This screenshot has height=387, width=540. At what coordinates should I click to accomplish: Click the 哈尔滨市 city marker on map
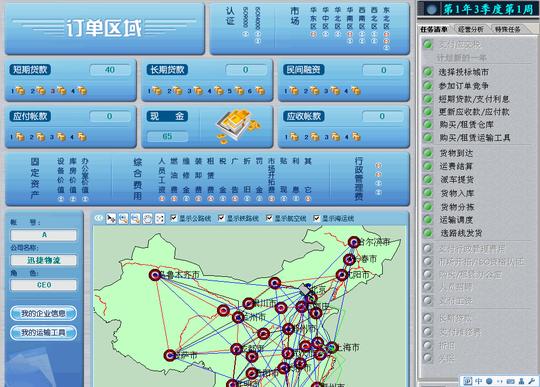tap(354, 242)
